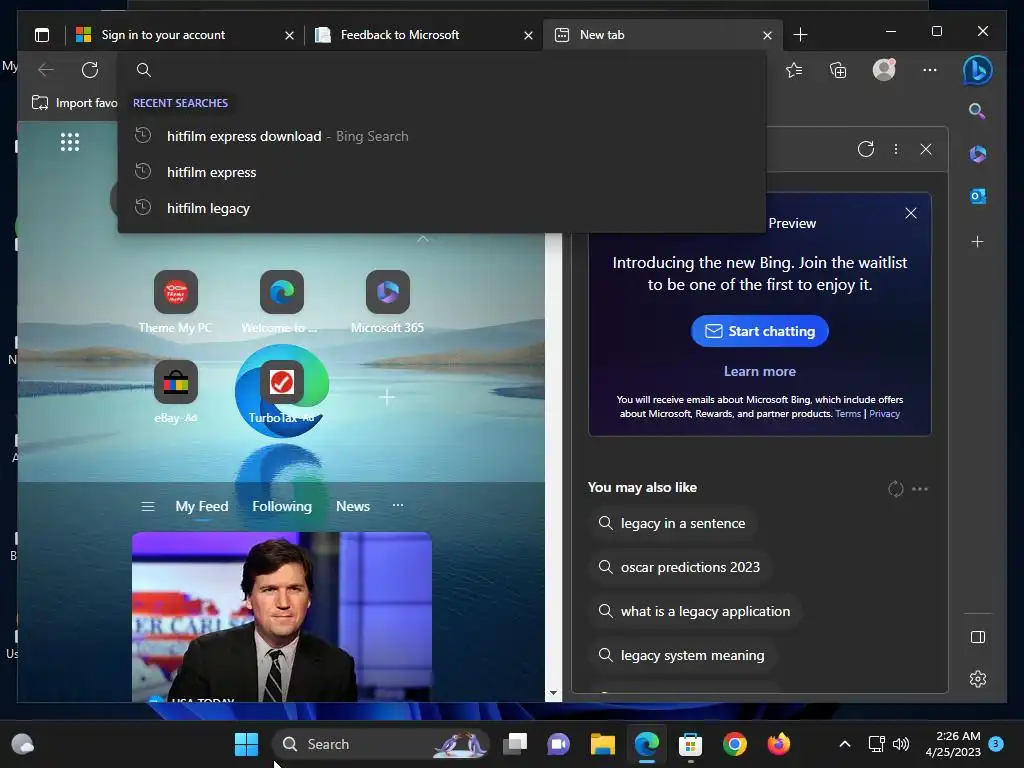Click the Bing Discover sidebar button

click(x=978, y=70)
